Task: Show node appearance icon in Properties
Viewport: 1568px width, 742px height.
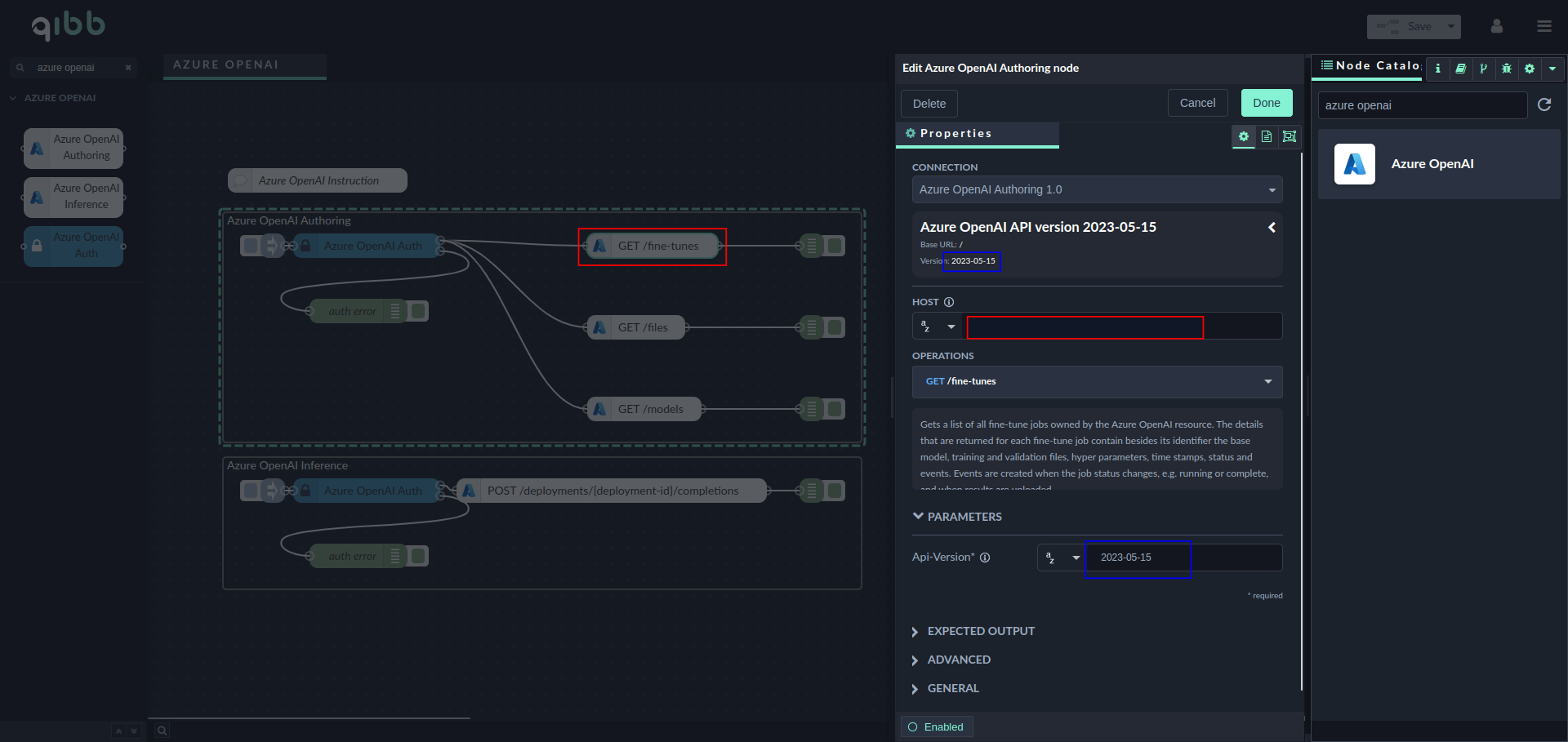Action: (x=1290, y=136)
